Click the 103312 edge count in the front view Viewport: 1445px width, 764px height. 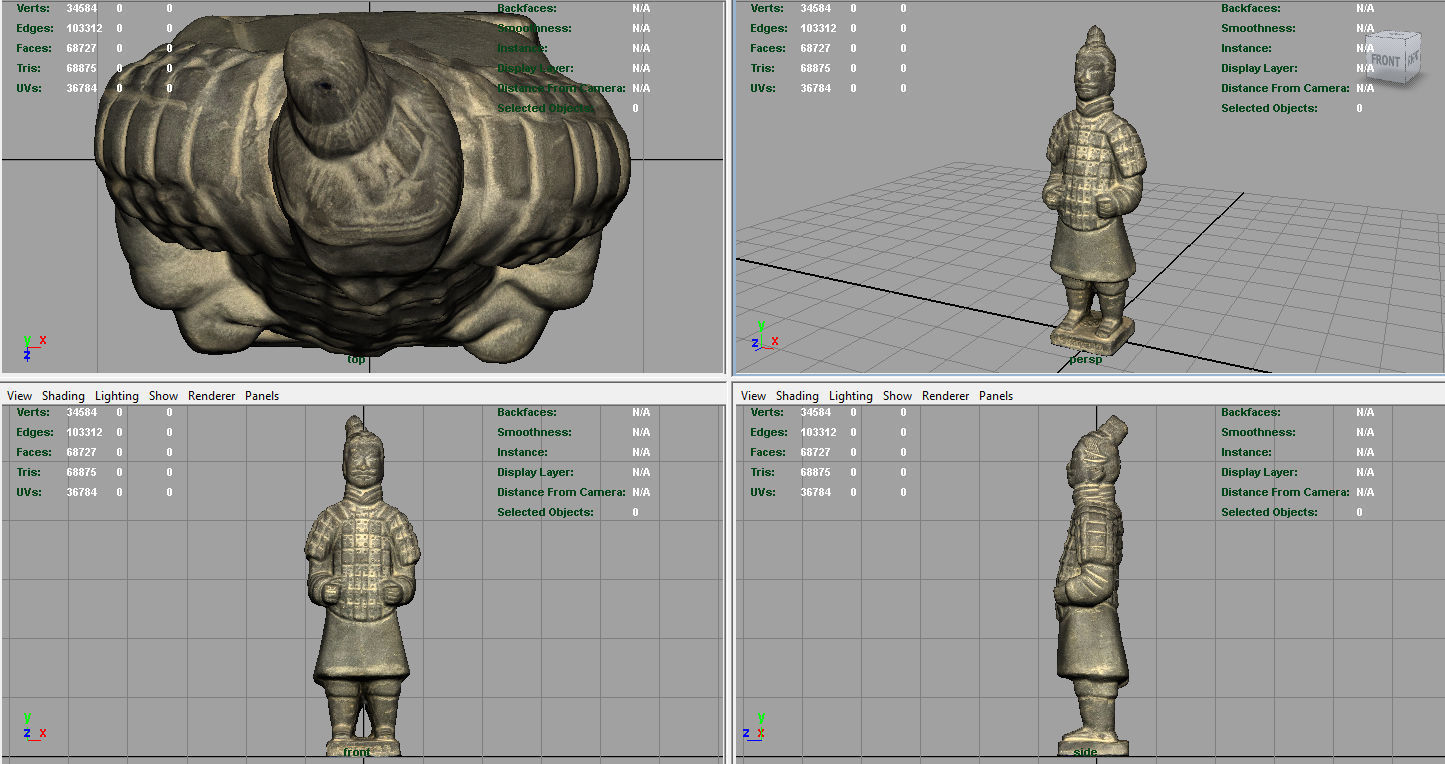(x=85, y=432)
